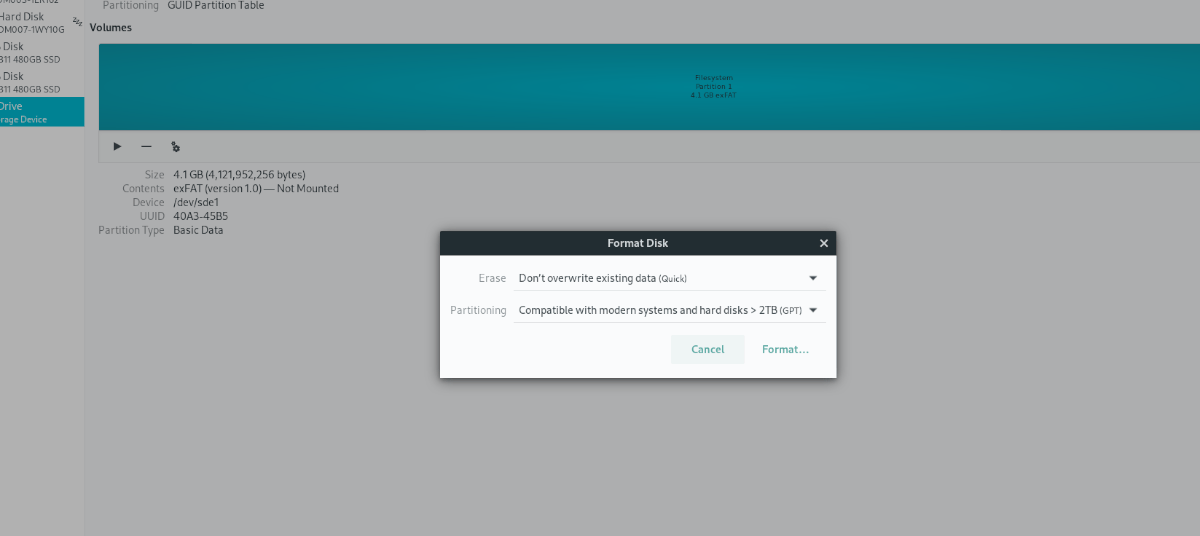The image size is (1200, 536).
Task: Click the Format Disk dialog title bar
Action: point(638,243)
